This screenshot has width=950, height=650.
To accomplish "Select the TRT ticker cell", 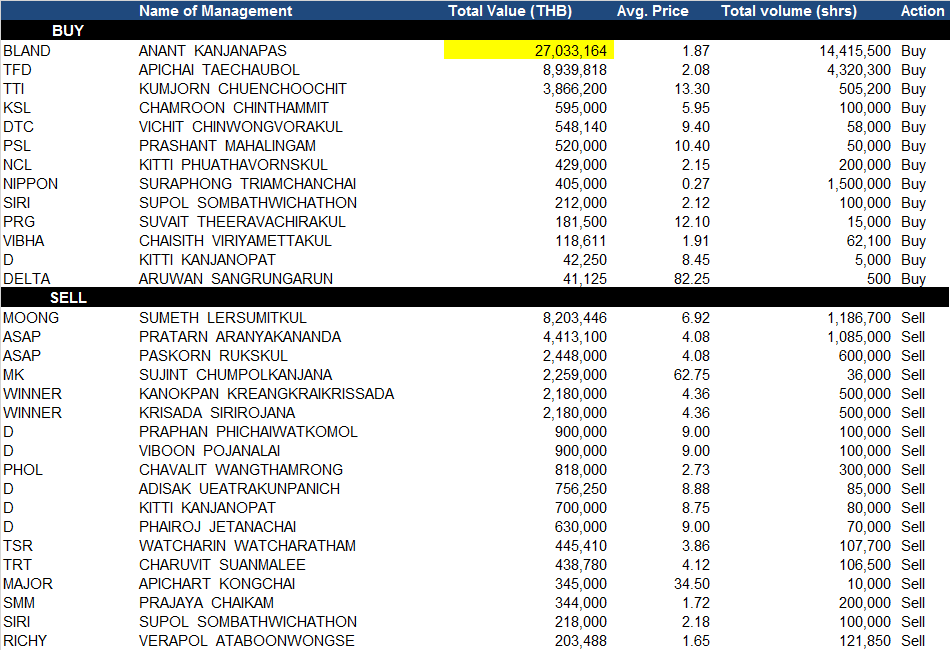I will [17, 565].
